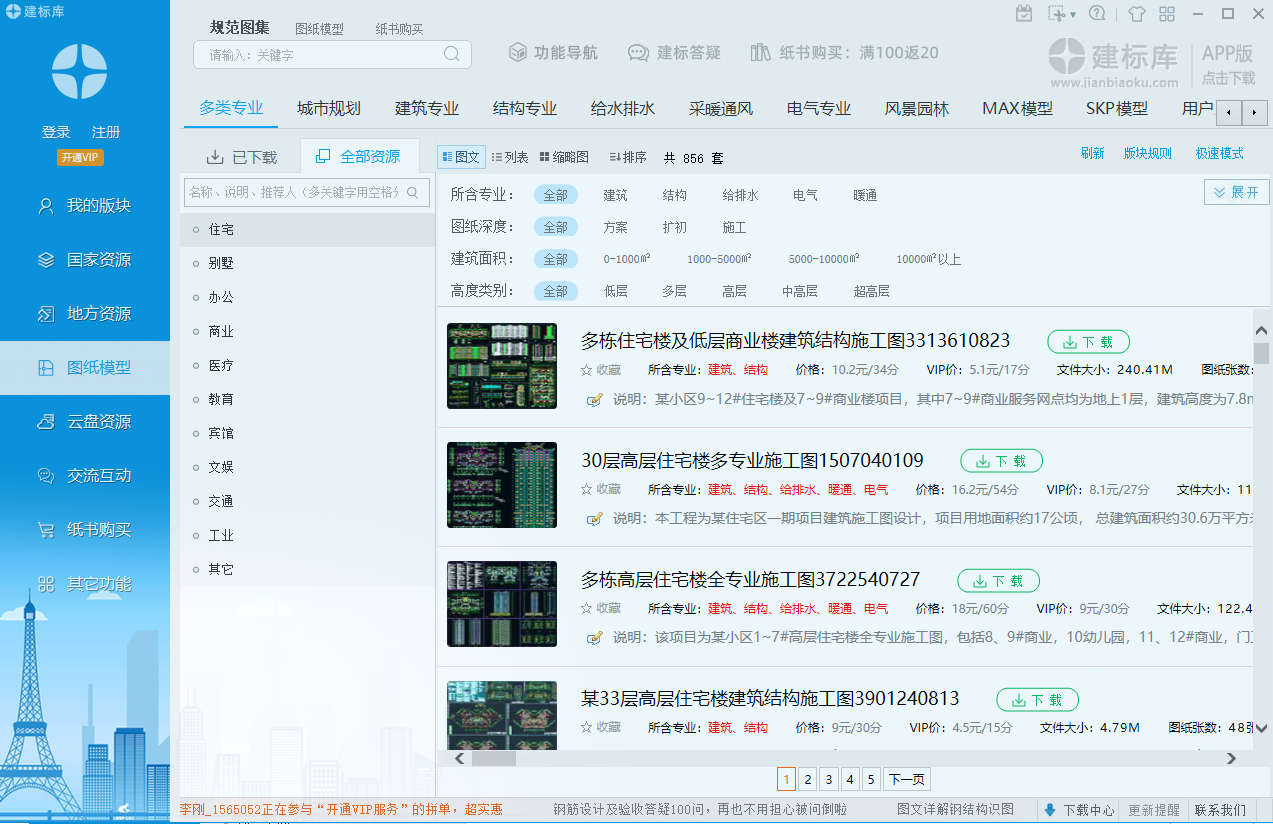Click the magnifier icon in keyword search

[x=452, y=54]
